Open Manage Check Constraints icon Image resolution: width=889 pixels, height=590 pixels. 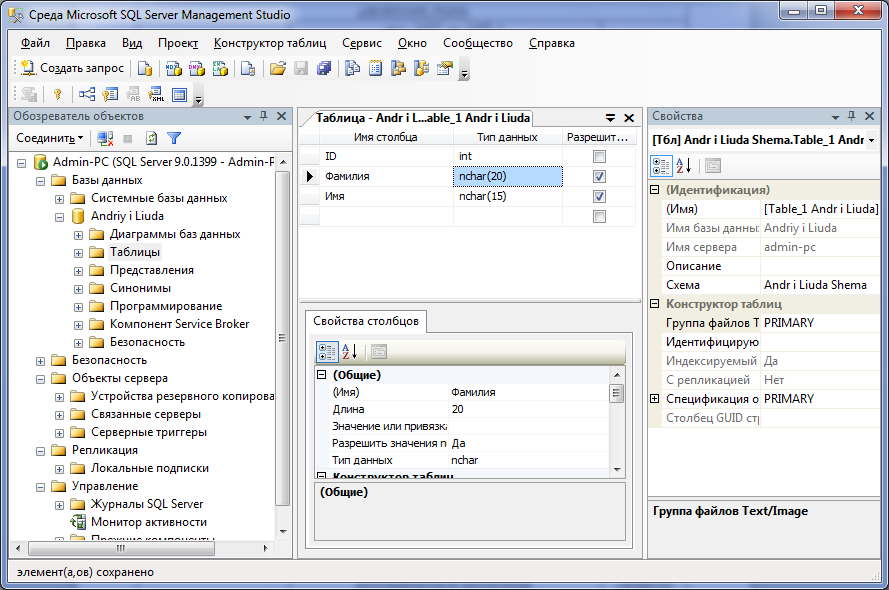pyautogui.click(x=179, y=94)
